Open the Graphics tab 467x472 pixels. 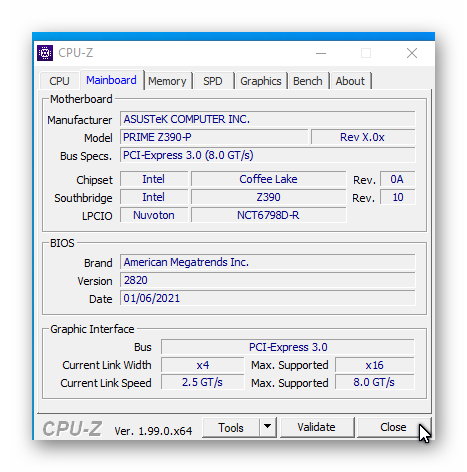(261, 81)
